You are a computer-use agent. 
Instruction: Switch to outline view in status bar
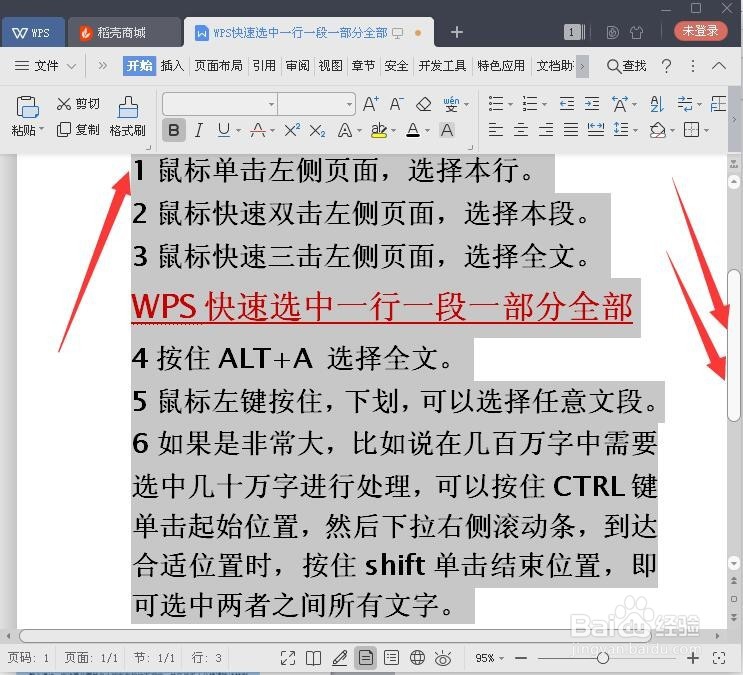[391, 658]
